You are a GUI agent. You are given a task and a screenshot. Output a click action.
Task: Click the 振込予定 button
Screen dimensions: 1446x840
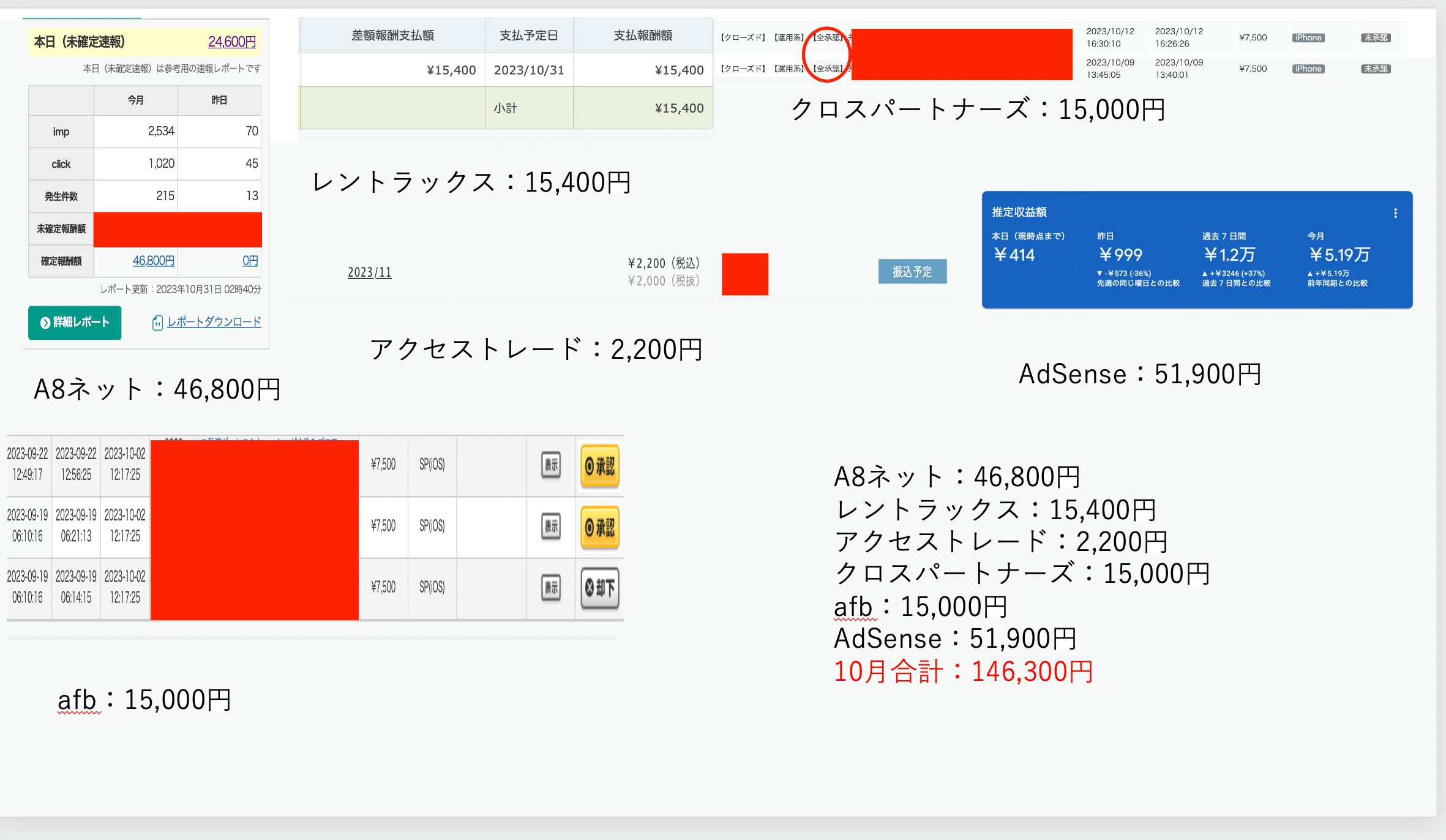tap(912, 271)
